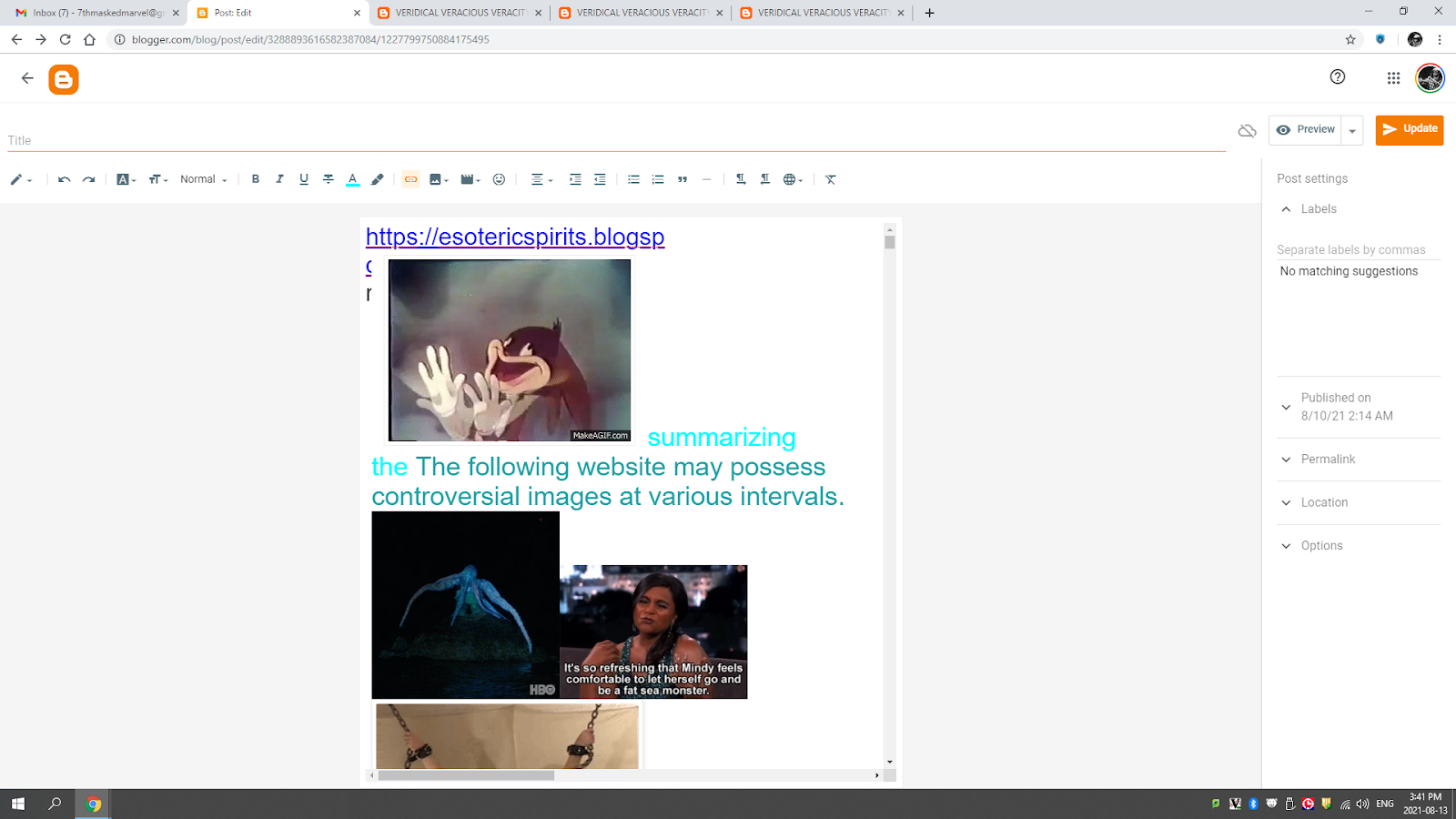Click the insert link button
1456x819 pixels.
pos(411,179)
